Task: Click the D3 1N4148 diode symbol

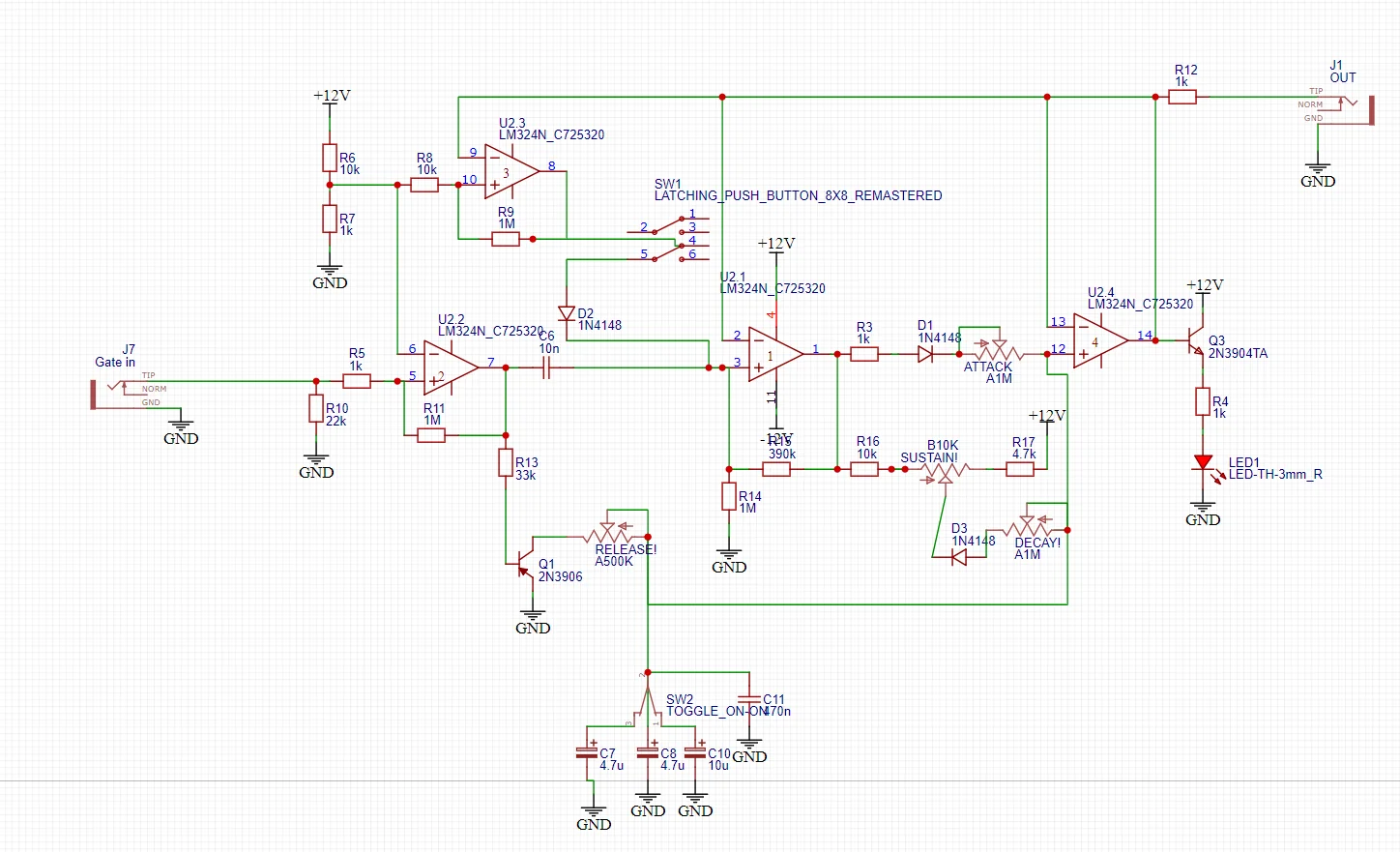Action: point(958,557)
